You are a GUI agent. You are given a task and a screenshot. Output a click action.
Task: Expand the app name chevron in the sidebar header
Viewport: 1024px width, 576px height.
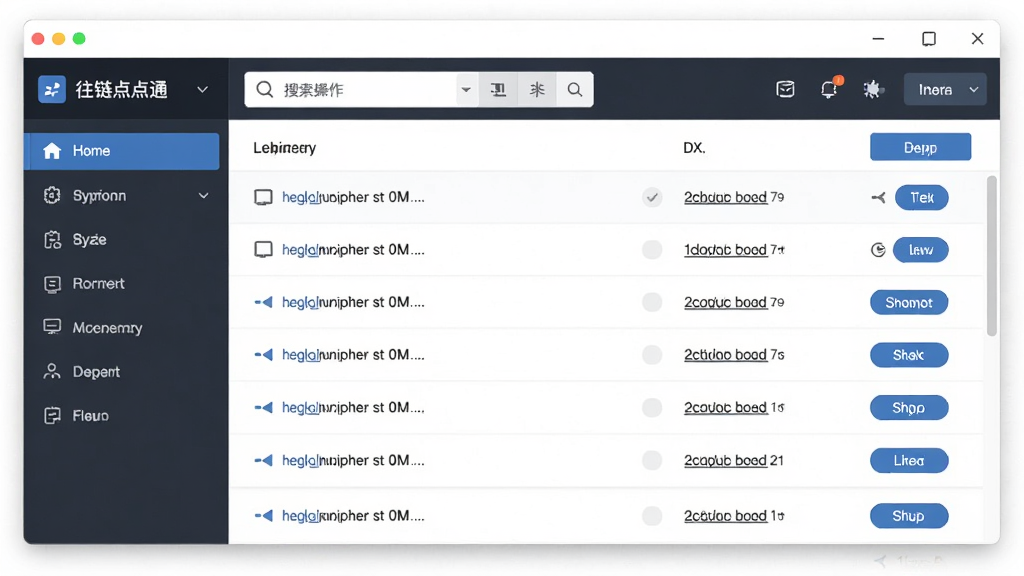pos(202,89)
